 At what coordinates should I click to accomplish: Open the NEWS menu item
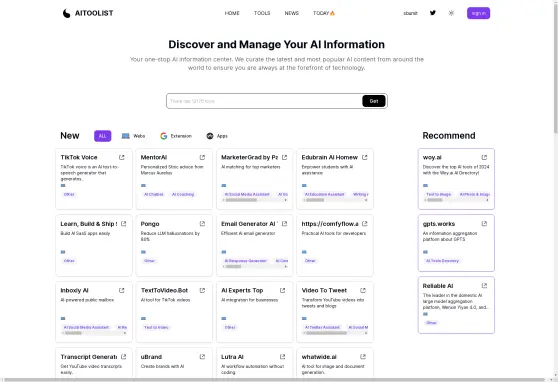(291, 13)
